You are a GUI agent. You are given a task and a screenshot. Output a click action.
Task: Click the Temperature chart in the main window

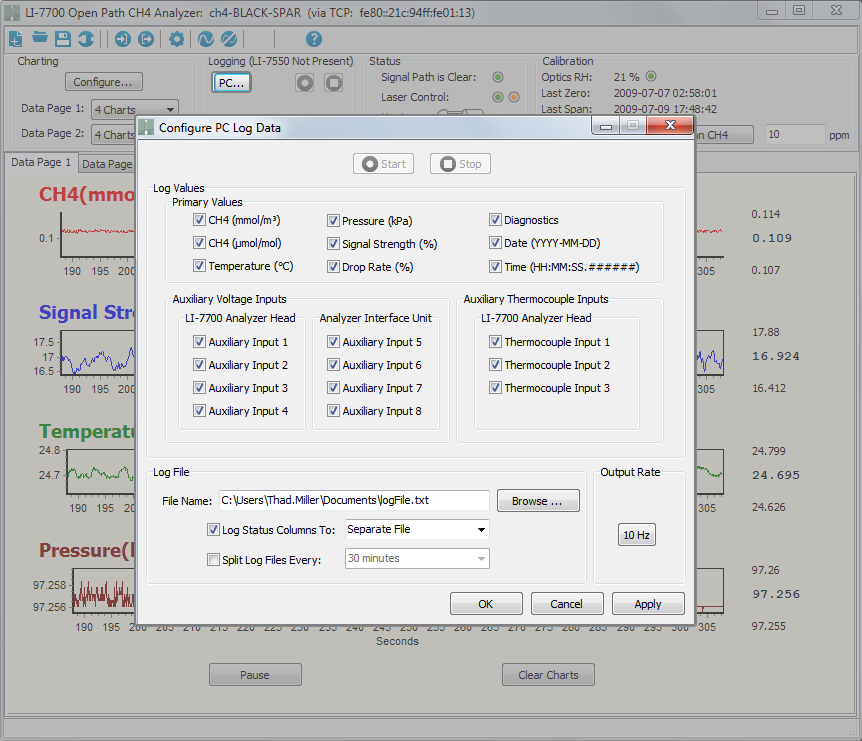coord(101,471)
